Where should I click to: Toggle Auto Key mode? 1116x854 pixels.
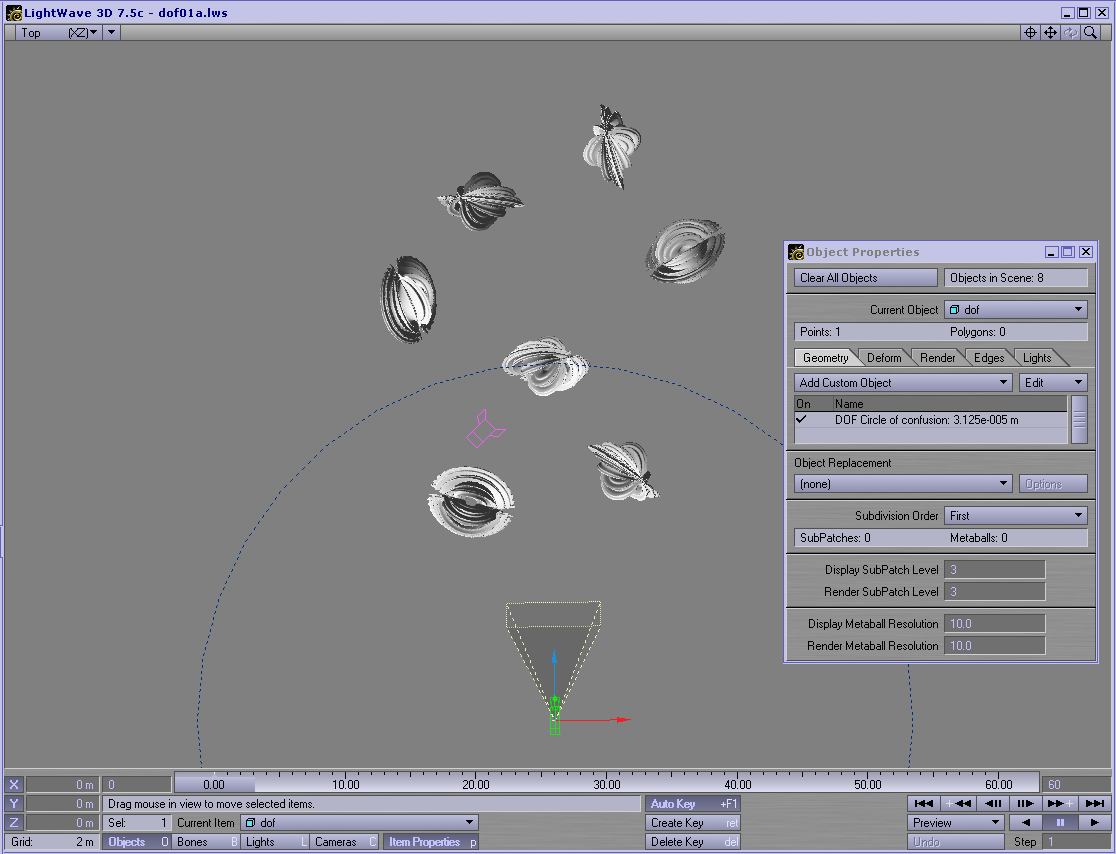[693, 803]
